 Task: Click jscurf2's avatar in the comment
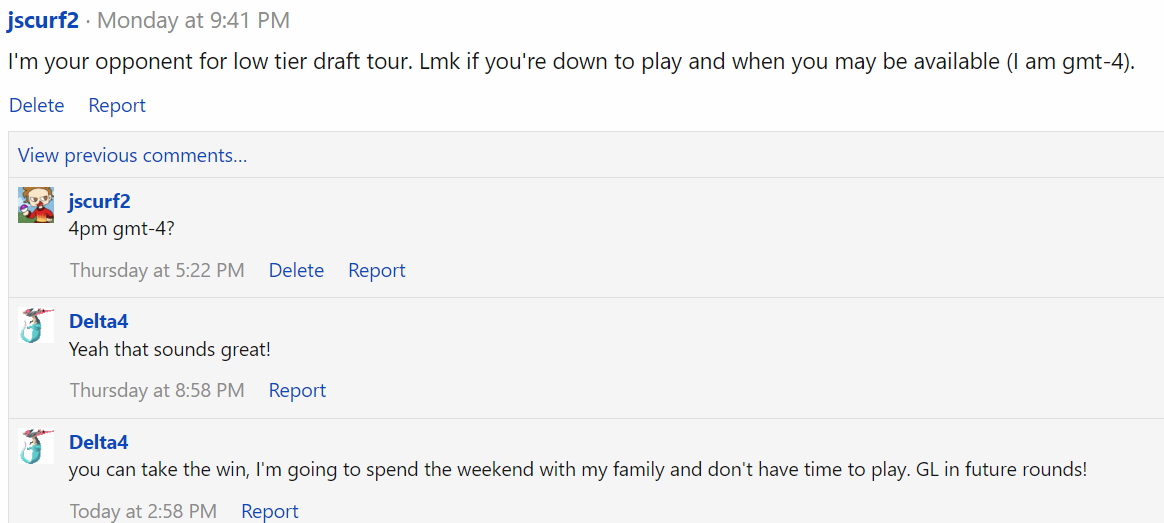(x=36, y=205)
